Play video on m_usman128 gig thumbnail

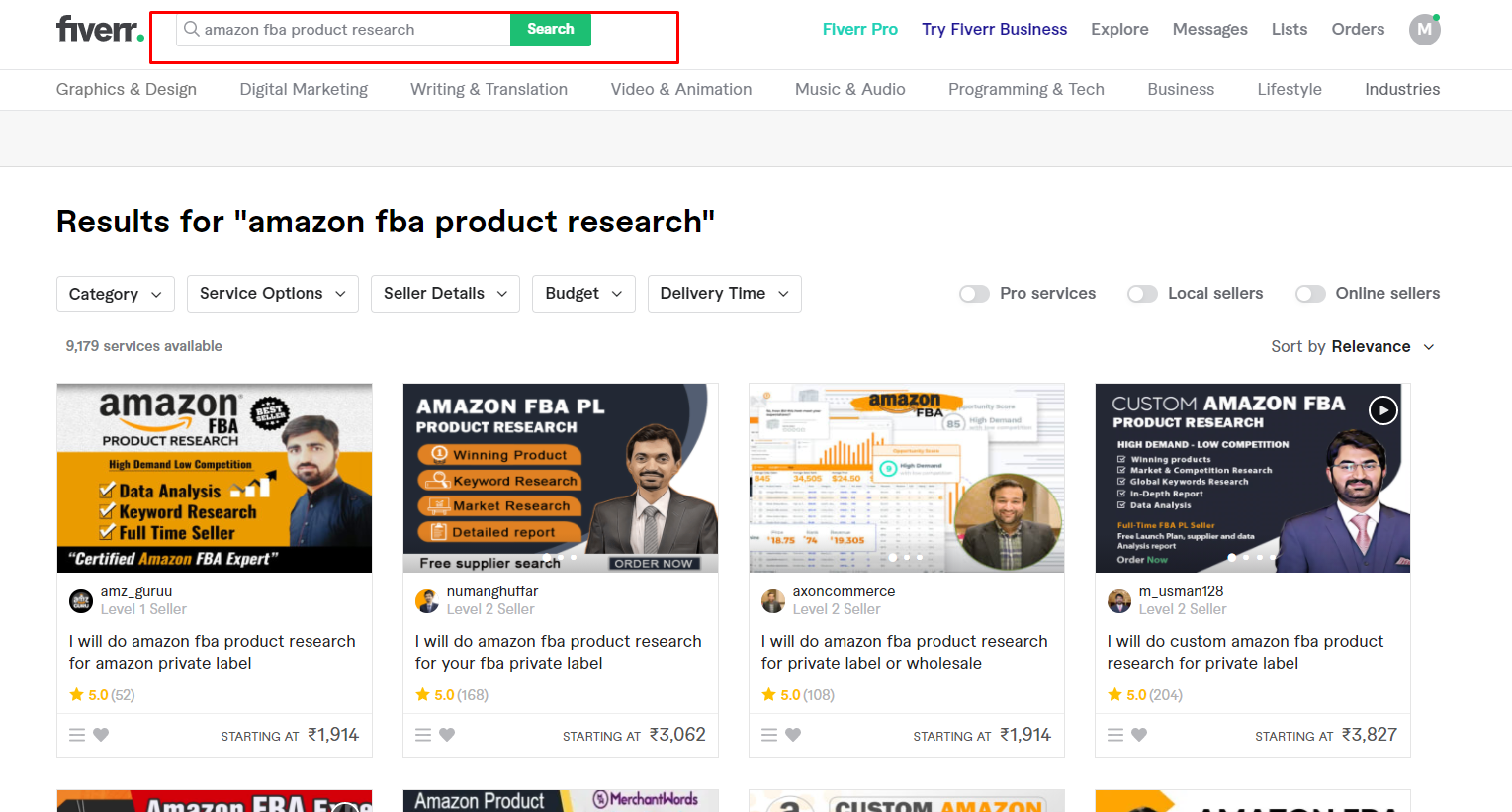tap(1382, 409)
